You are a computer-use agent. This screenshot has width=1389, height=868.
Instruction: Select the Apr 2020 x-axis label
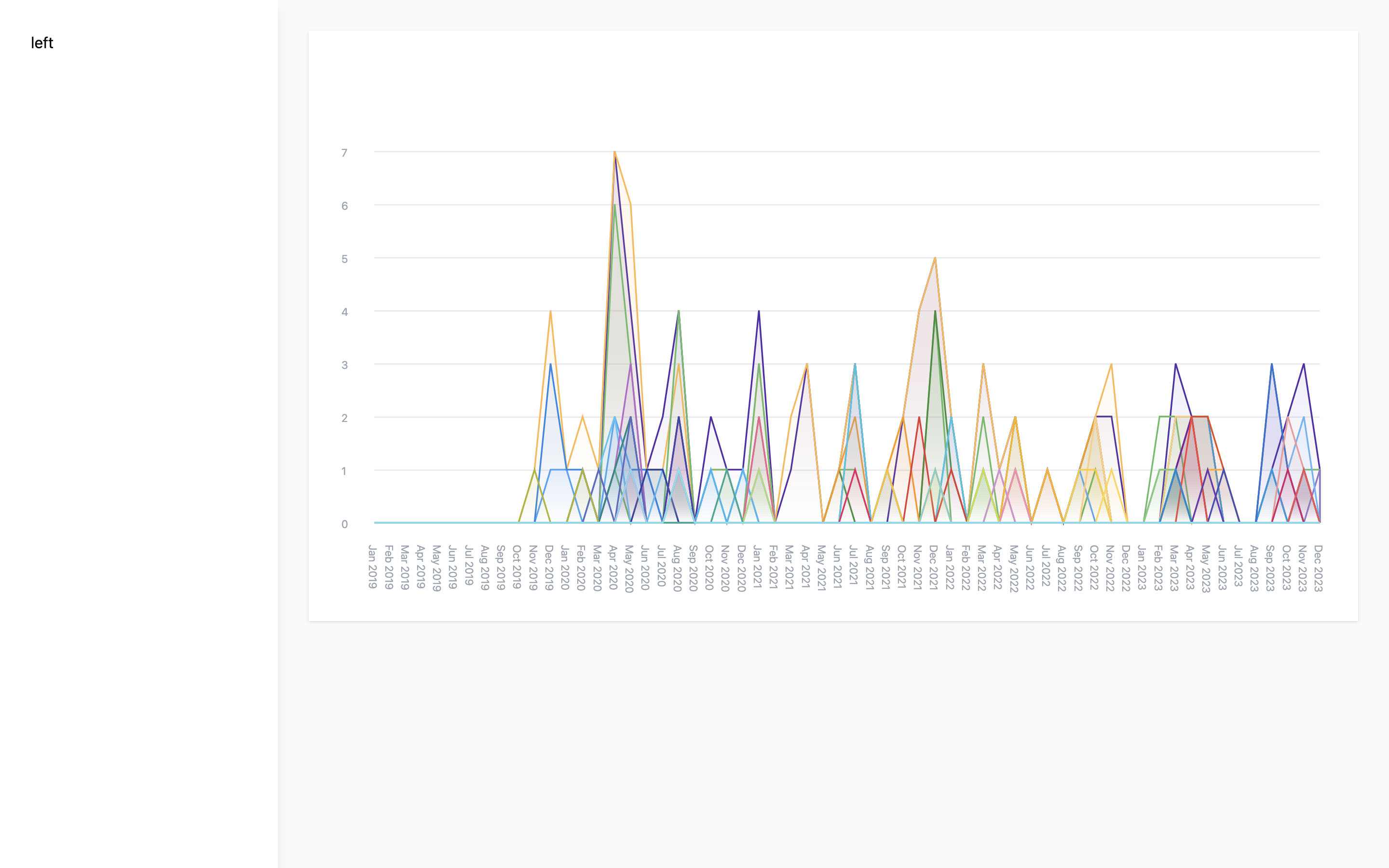[x=613, y=567]
